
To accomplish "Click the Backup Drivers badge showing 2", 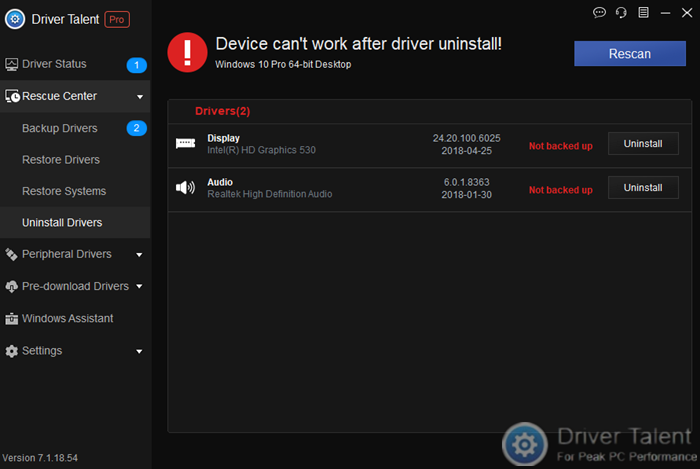I will pos(137,128).
